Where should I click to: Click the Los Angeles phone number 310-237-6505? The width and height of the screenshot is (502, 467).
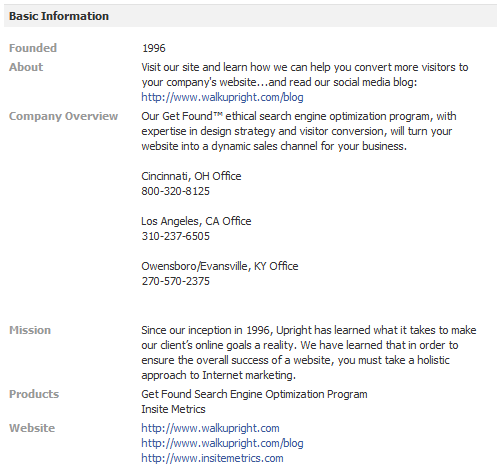coord(176,236)
